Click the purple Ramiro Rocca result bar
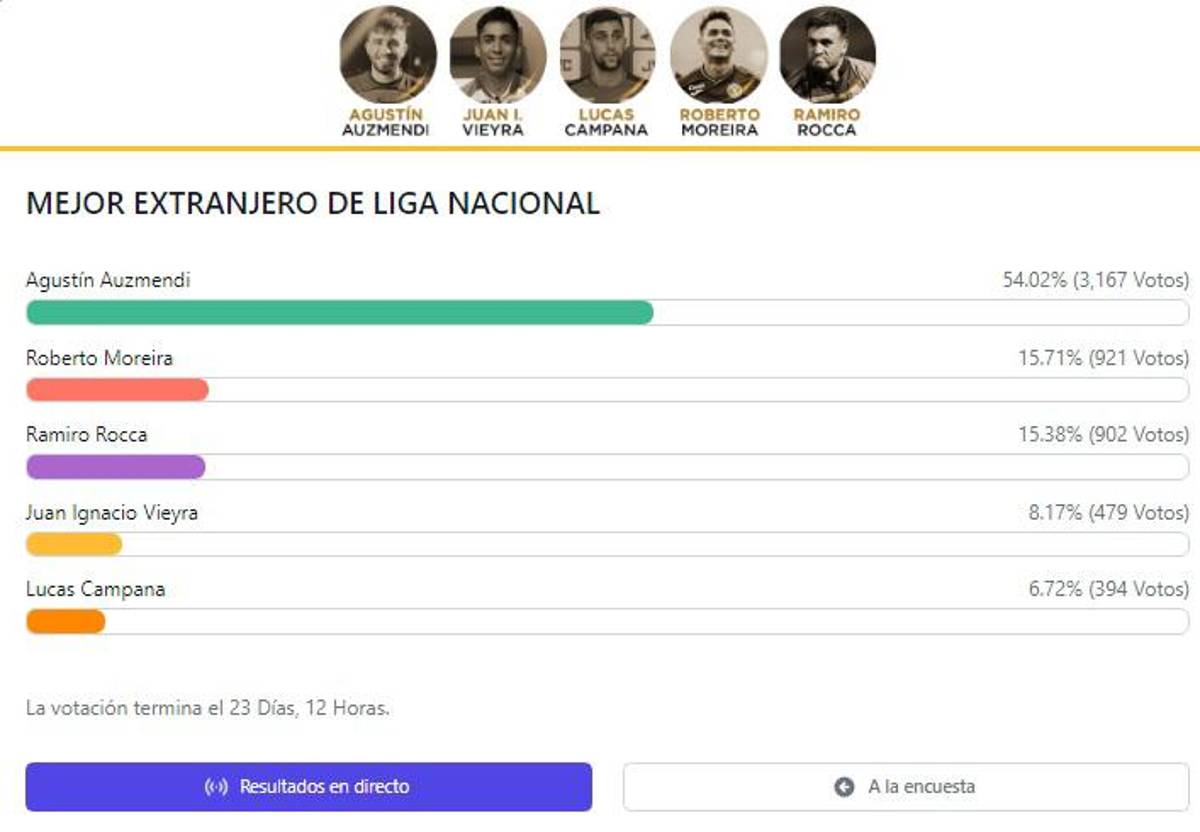1200x832 pixels. [x=115, y=467]
